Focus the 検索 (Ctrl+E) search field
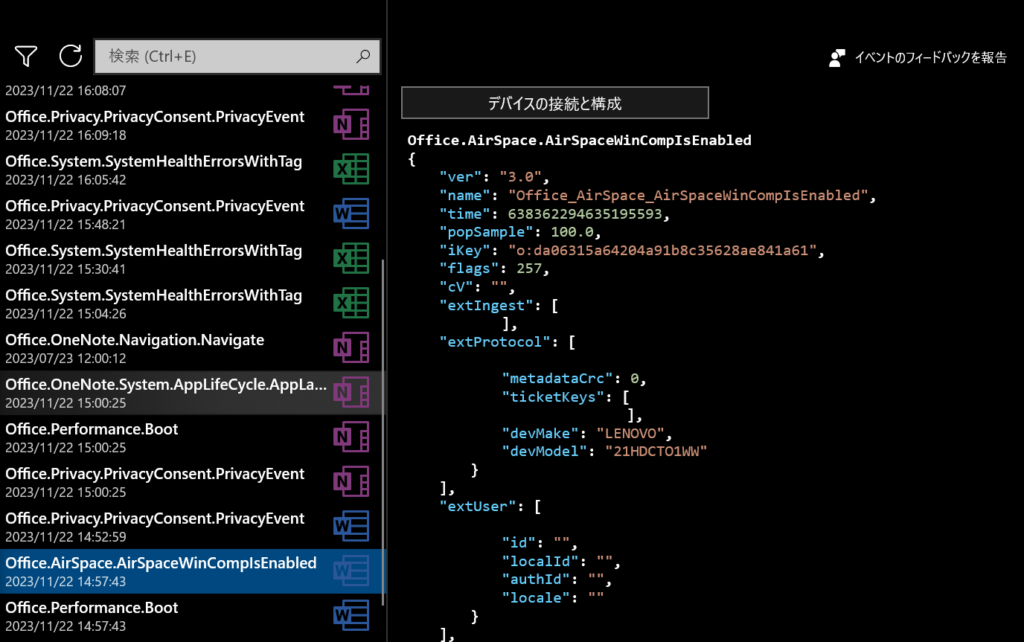Image resolution: width=1024 pixels, height=642 pixels. pos(237,56)
